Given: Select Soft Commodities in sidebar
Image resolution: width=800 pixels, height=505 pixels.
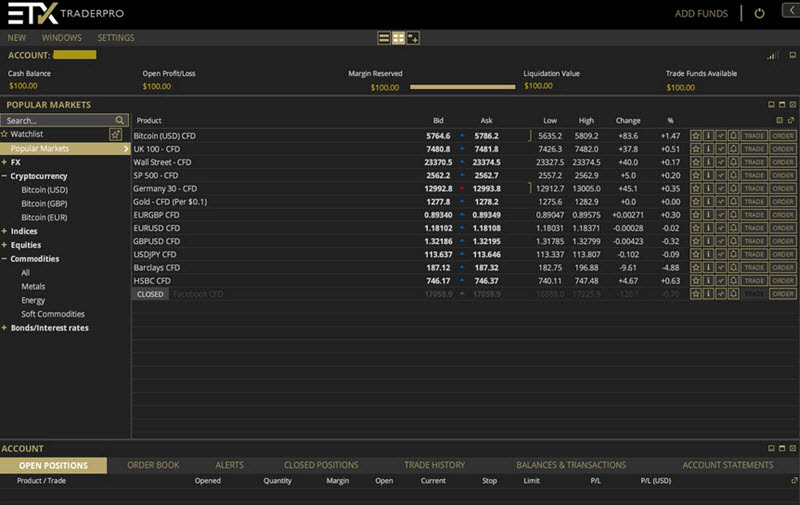Looking at the screenshot, I should 53,314.
